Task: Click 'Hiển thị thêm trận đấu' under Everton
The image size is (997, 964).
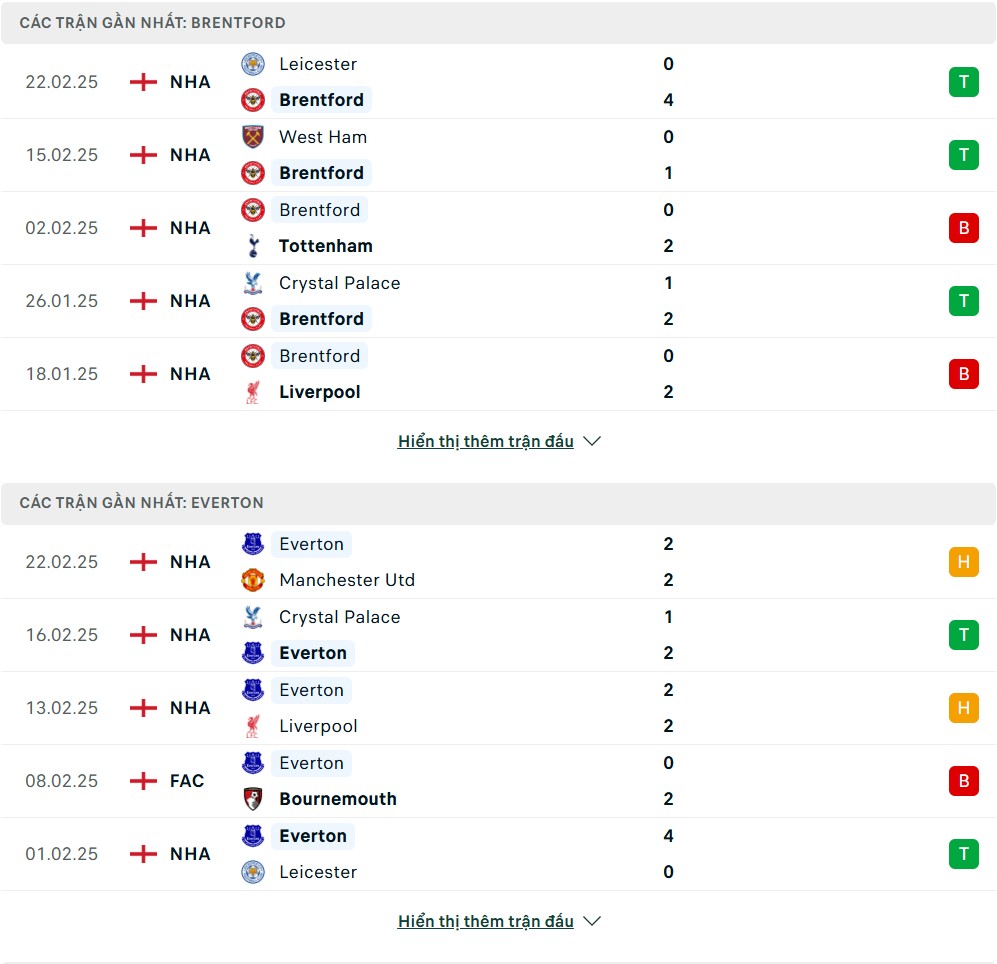Action: coord(486,921)
